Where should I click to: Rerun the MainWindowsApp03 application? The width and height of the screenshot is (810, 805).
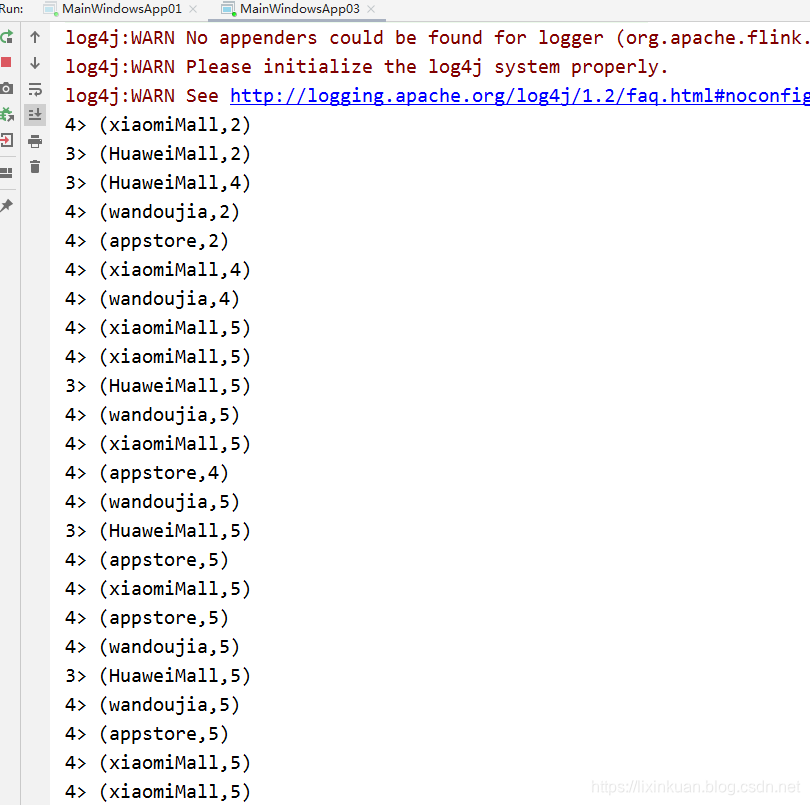click(x=7, y=37)
